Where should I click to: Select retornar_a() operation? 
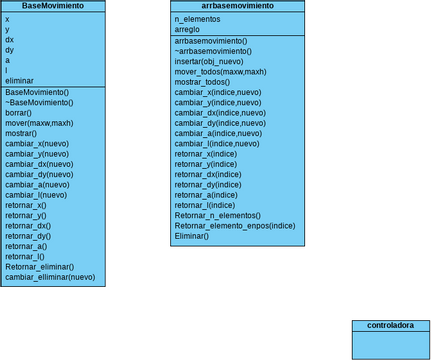[x=26, y=246]
